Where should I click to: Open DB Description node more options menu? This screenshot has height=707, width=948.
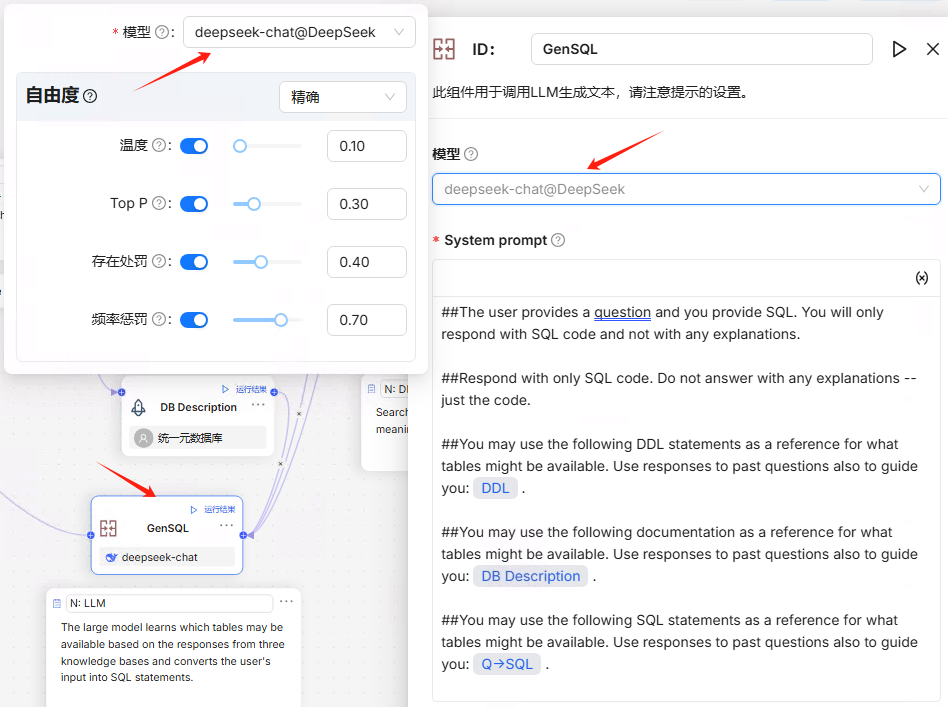[258, 405]
